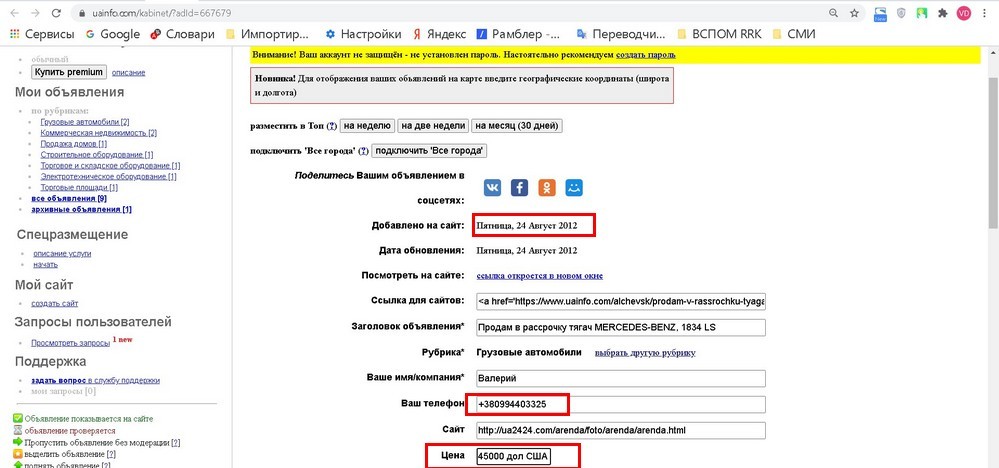Place in Top for на две недели

(x=433, y=126)
